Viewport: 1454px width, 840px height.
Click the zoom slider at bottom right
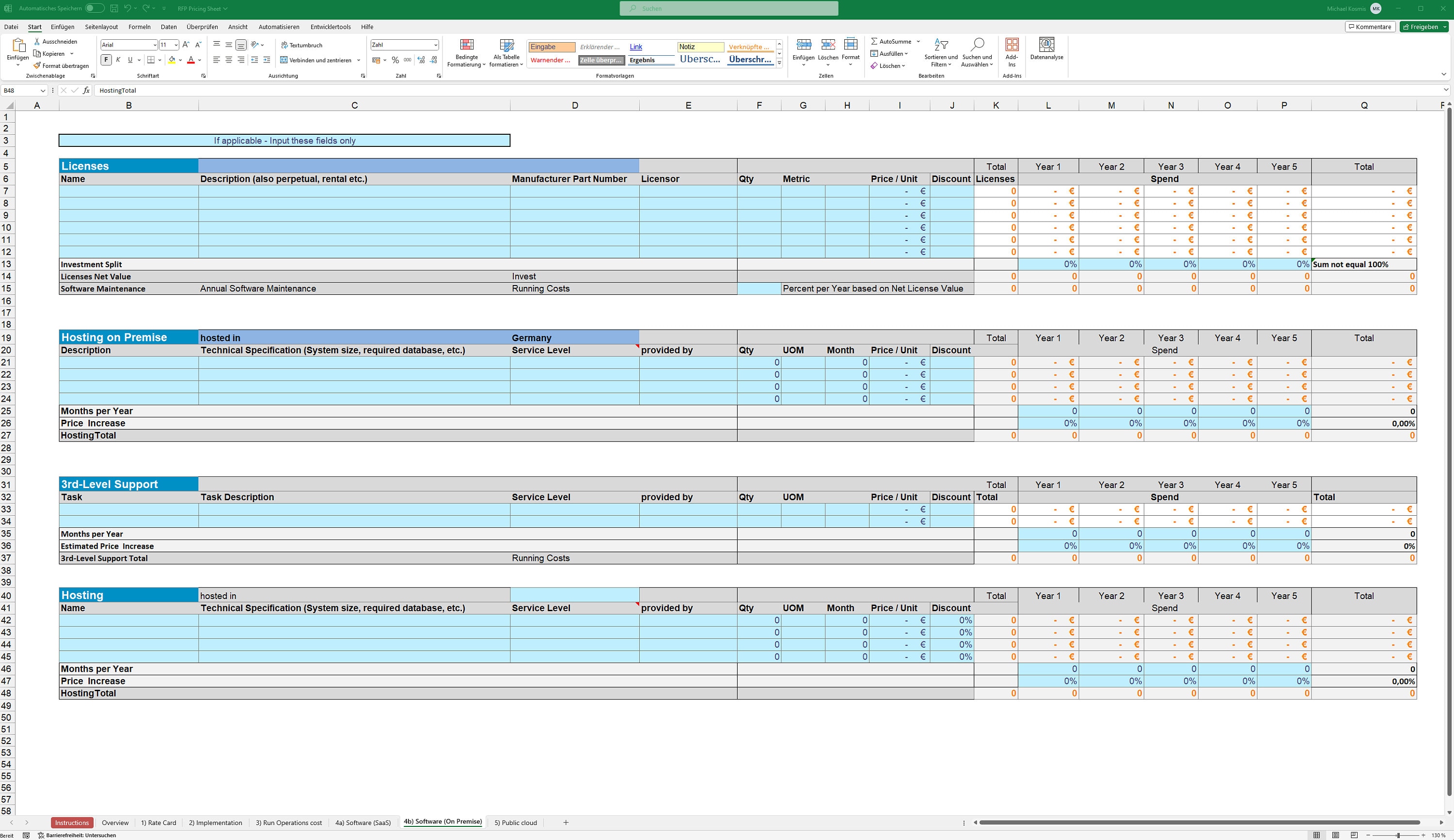1397,835
